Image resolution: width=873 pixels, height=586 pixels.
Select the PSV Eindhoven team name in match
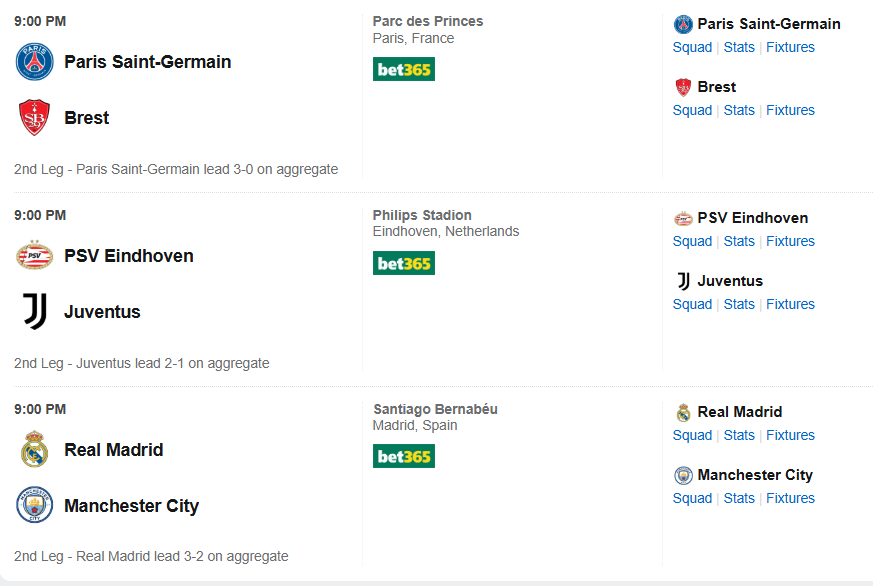point(129,256)
